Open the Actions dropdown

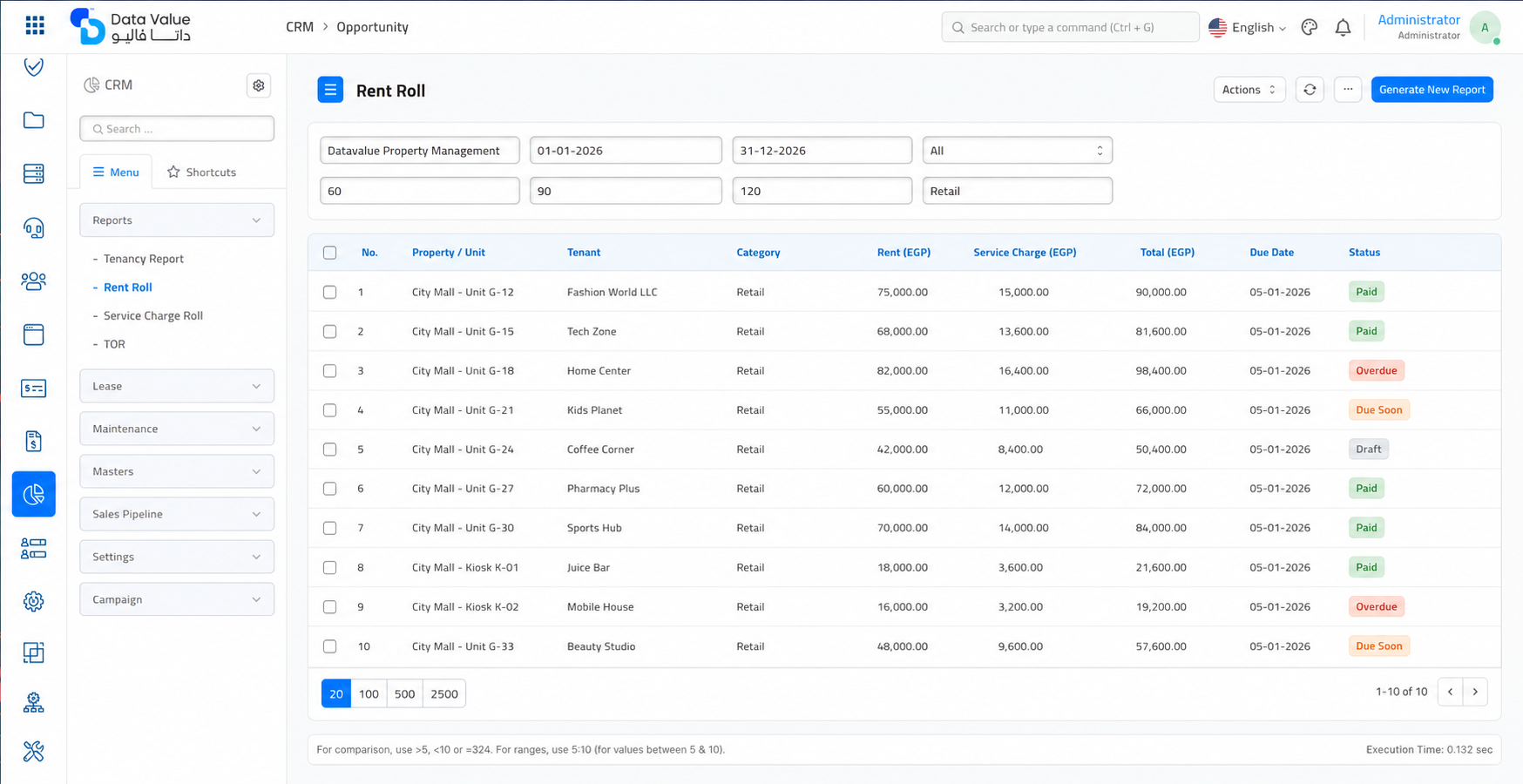(x=1249, y=90)
